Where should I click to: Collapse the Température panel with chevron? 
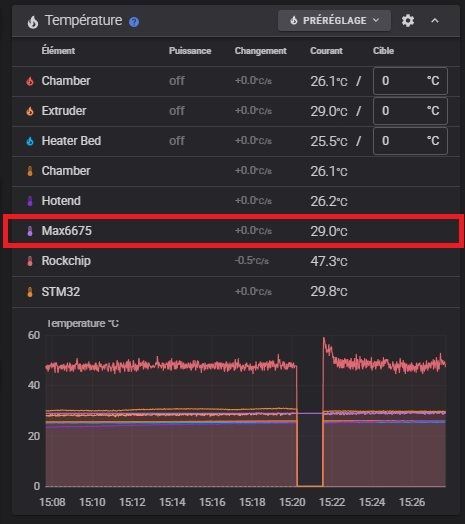coord(435,21)
